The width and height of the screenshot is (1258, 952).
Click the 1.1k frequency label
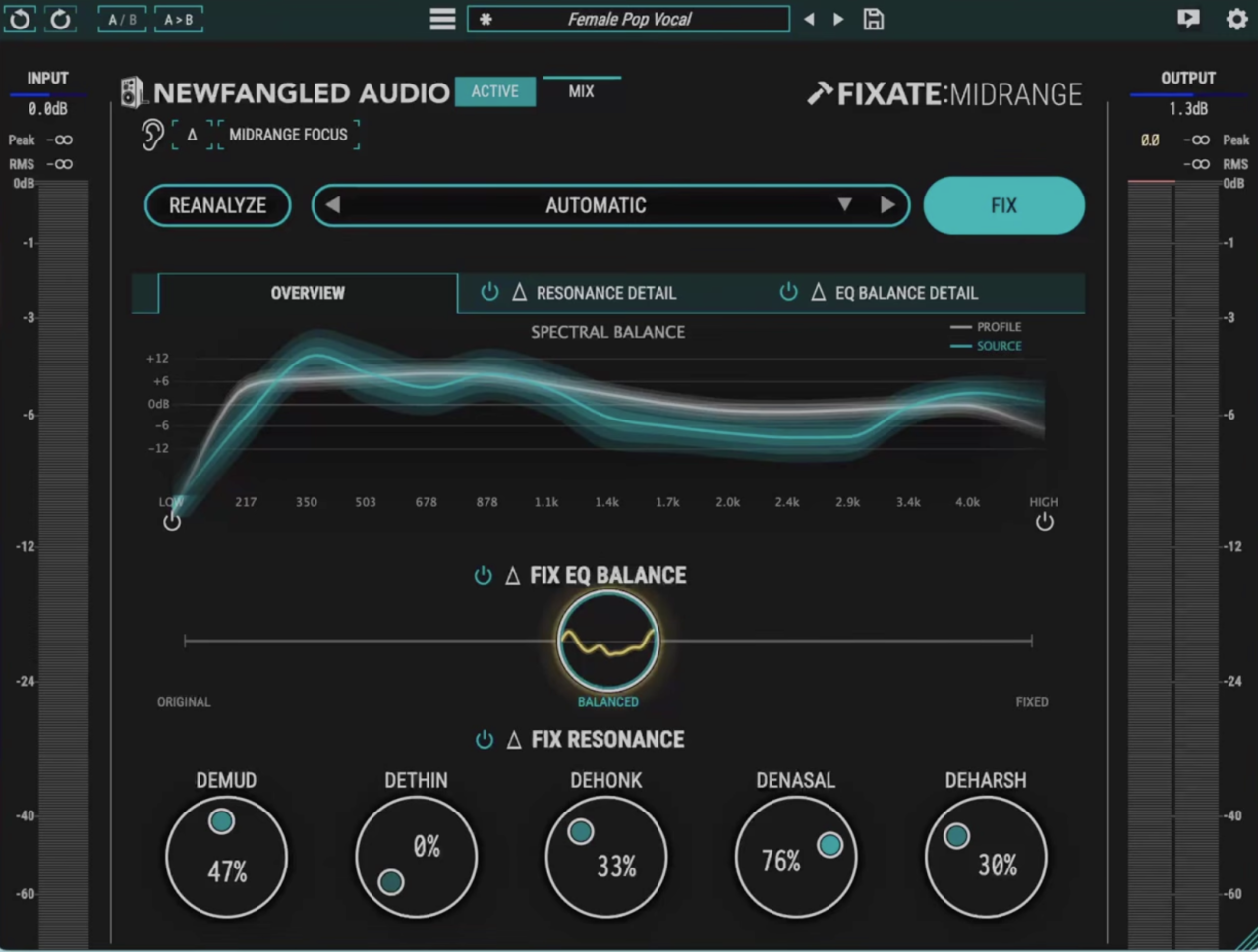546,502
